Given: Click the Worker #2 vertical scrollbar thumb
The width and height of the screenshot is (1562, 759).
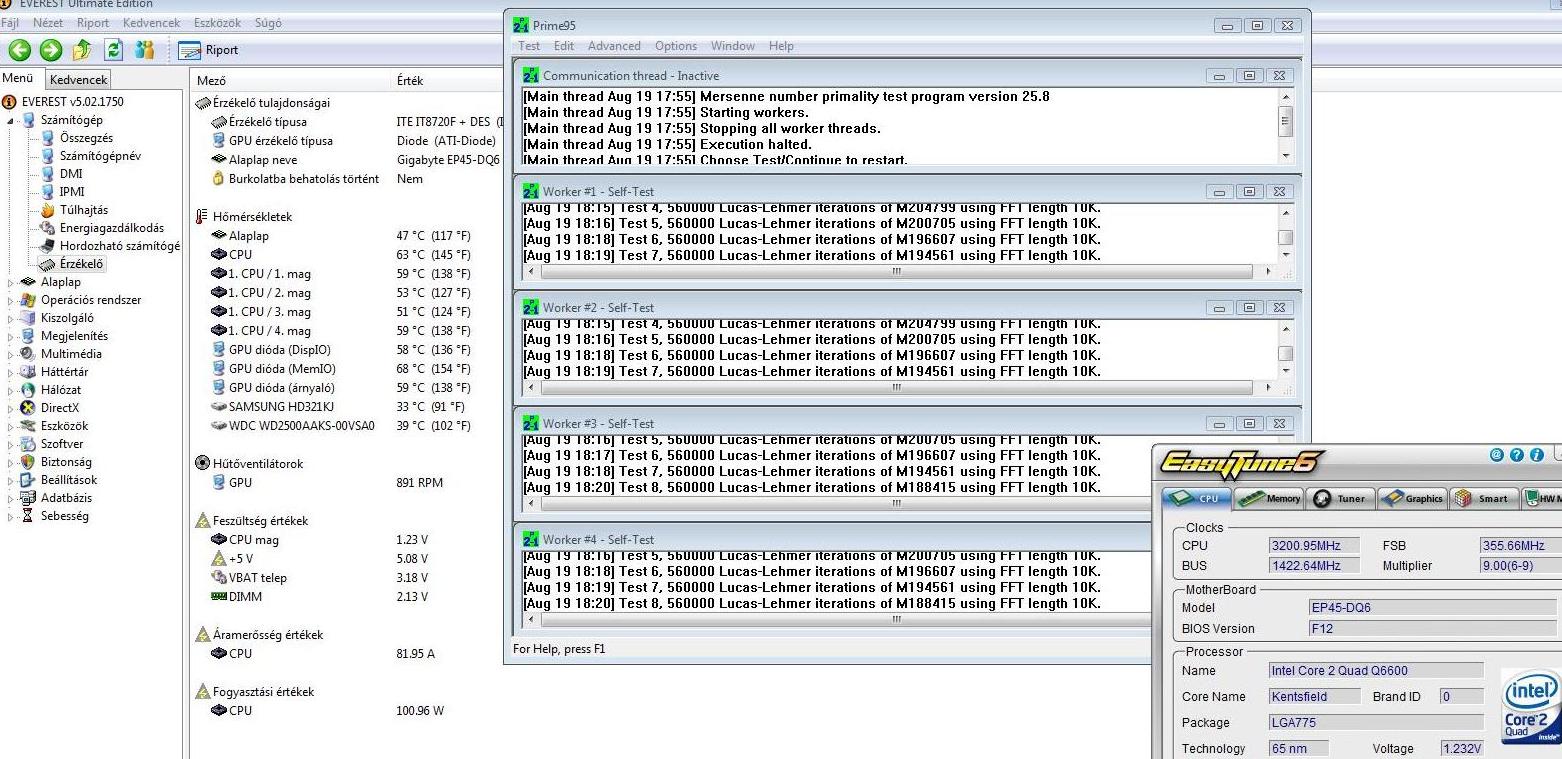Looking at the screenshot, I should pyautogui.click(x=1286, y=353).
